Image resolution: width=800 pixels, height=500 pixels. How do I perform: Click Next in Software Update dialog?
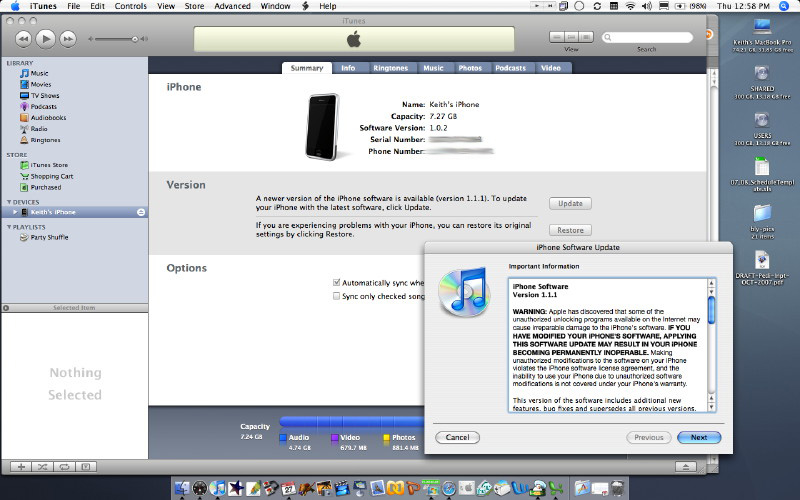tap(699, 437)
